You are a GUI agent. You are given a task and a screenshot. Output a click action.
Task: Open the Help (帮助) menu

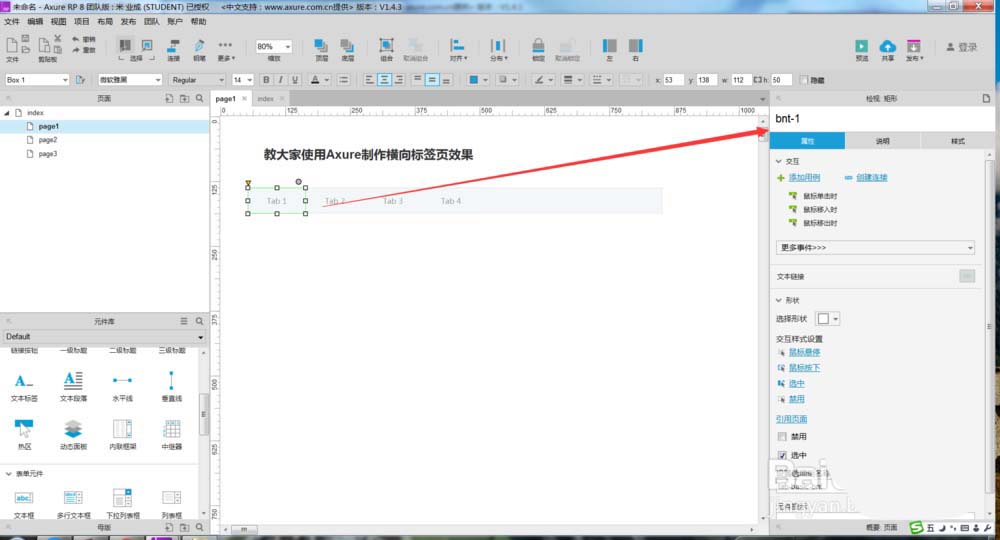coord(199,22)
